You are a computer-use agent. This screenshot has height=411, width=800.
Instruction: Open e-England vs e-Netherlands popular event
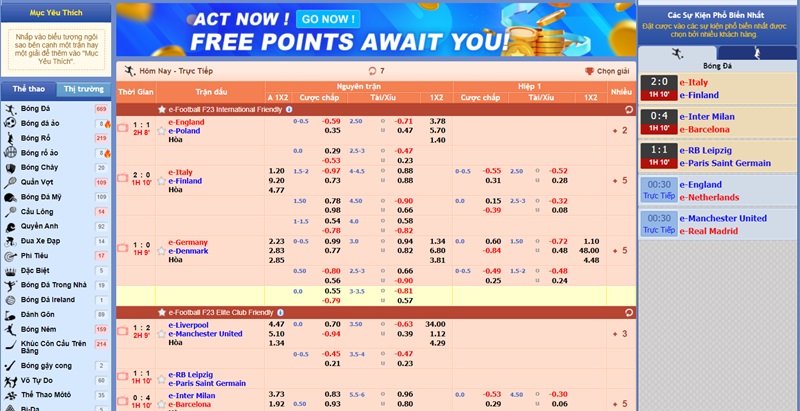tap(717, 191)
